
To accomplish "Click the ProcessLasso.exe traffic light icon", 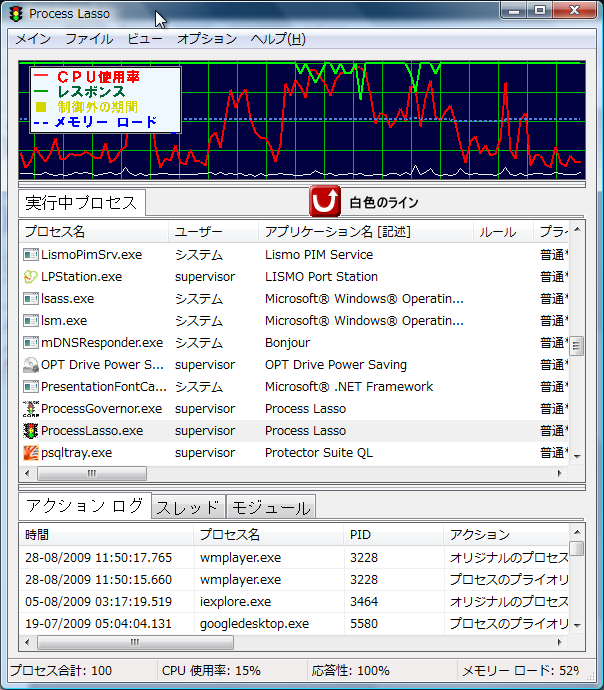I will pos(31,431).
